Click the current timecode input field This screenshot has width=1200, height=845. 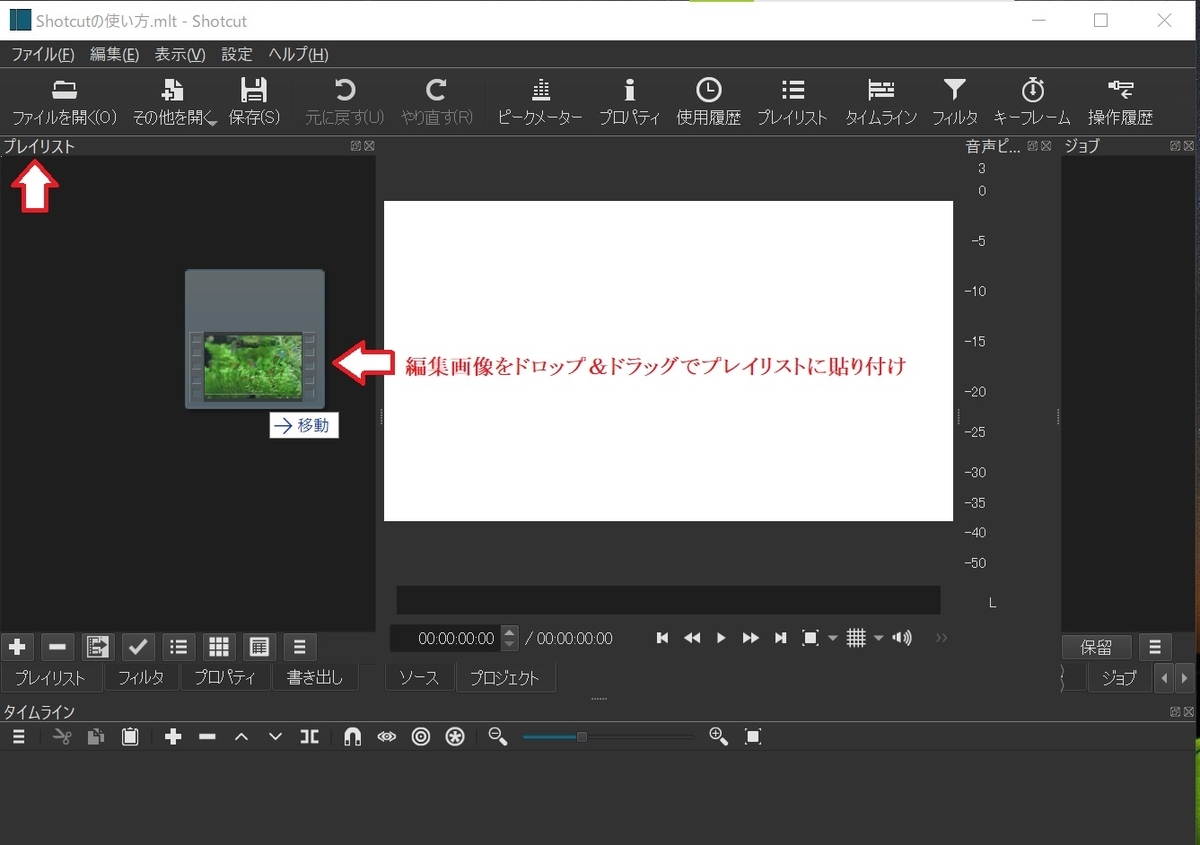click(x=445, y=638)
